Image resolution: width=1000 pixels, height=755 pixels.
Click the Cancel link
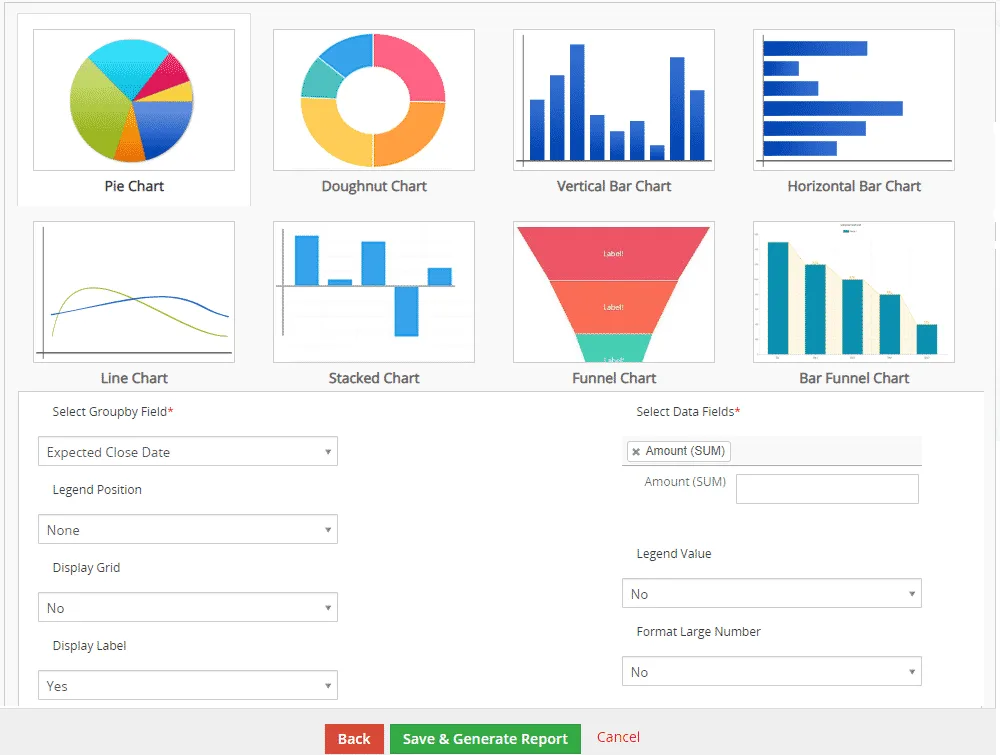pyautogui.click(x=618, y=737)
